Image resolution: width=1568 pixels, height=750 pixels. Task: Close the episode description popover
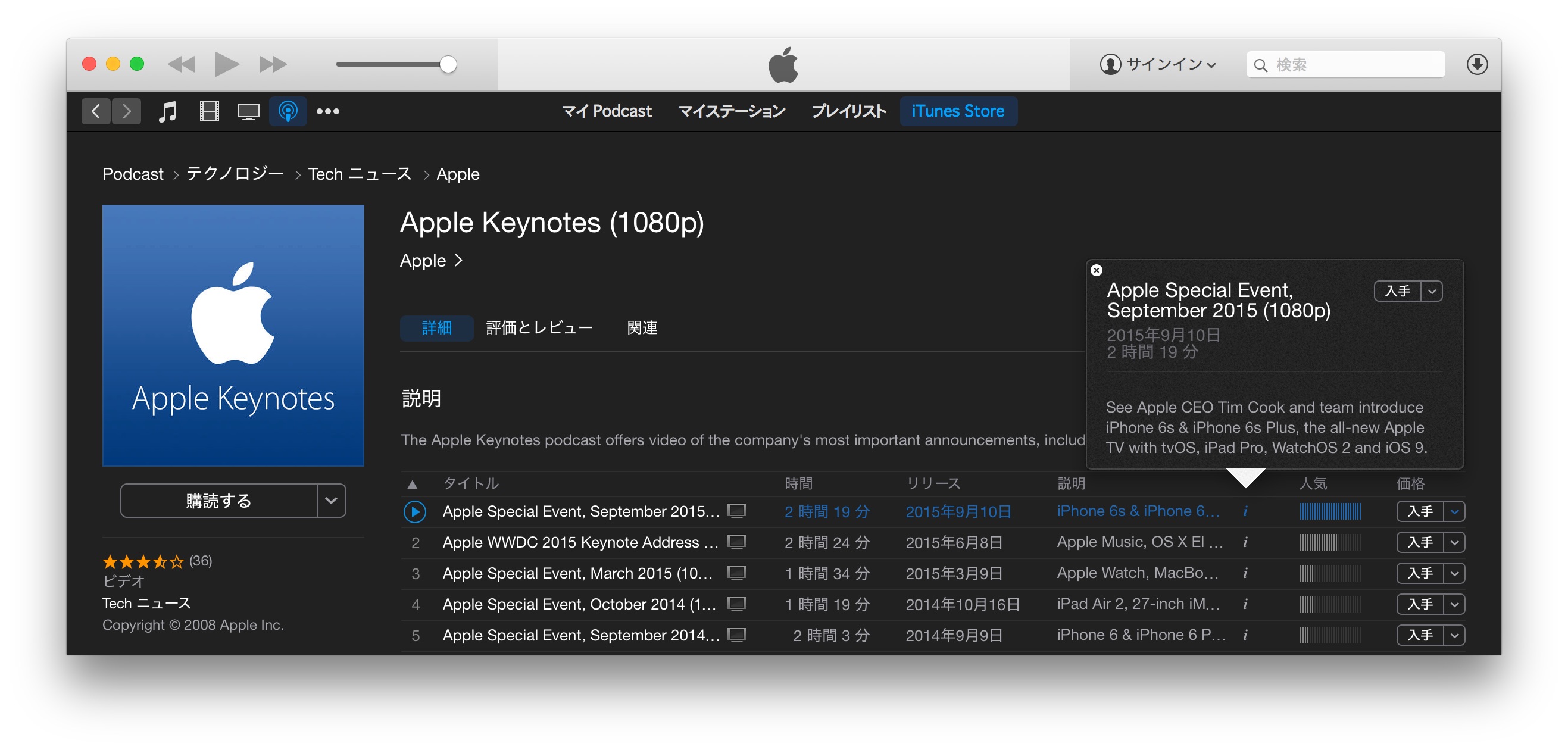point(1097,270)
